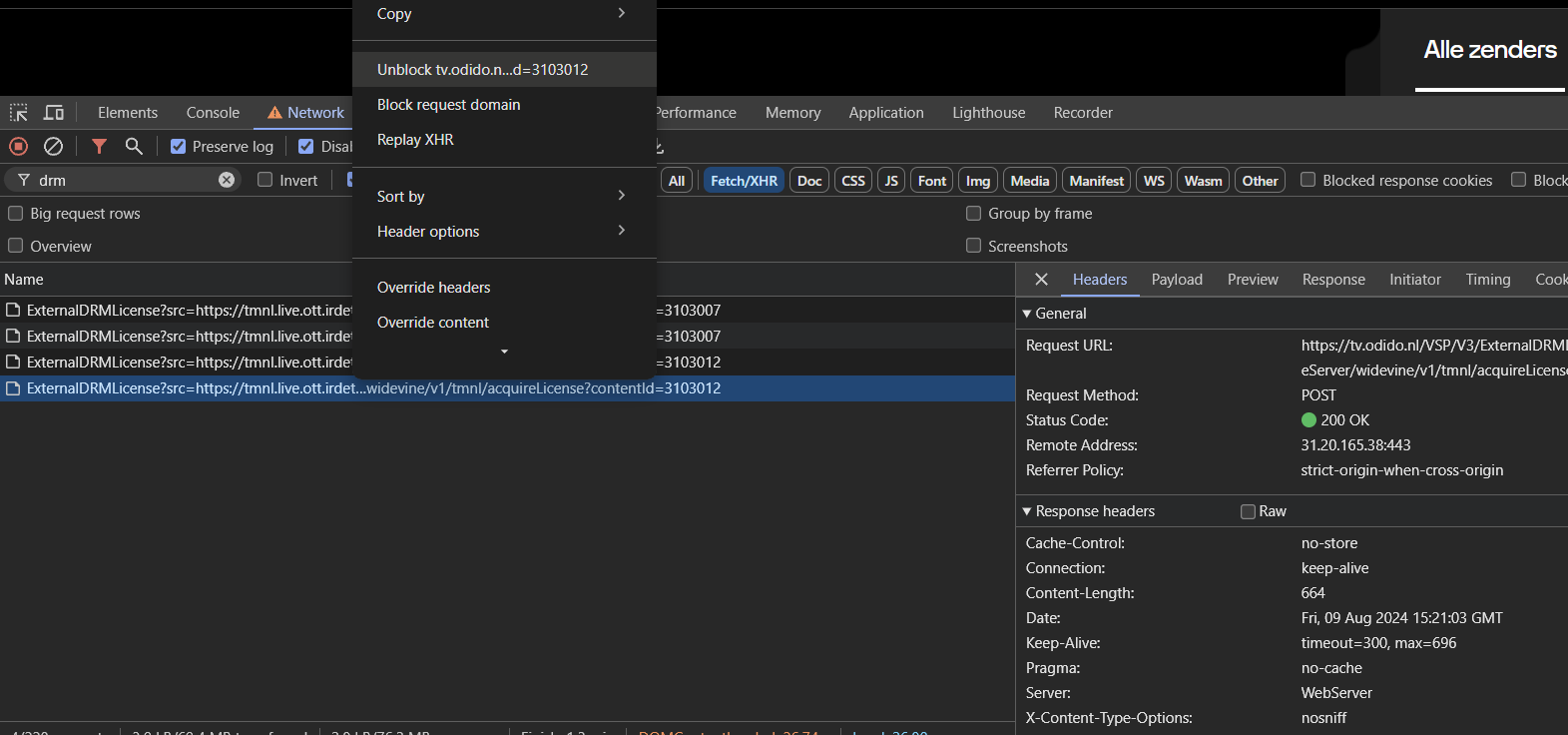
Task: Toggle the device toolbar icon
Action: click(54, 113)
